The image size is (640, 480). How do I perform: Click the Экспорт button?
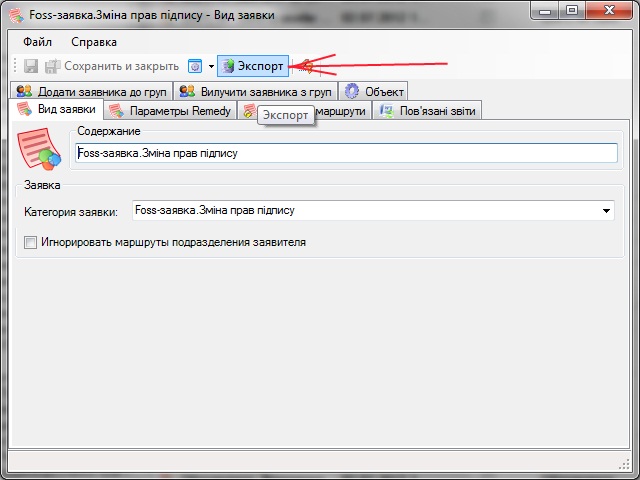(253, 66)
